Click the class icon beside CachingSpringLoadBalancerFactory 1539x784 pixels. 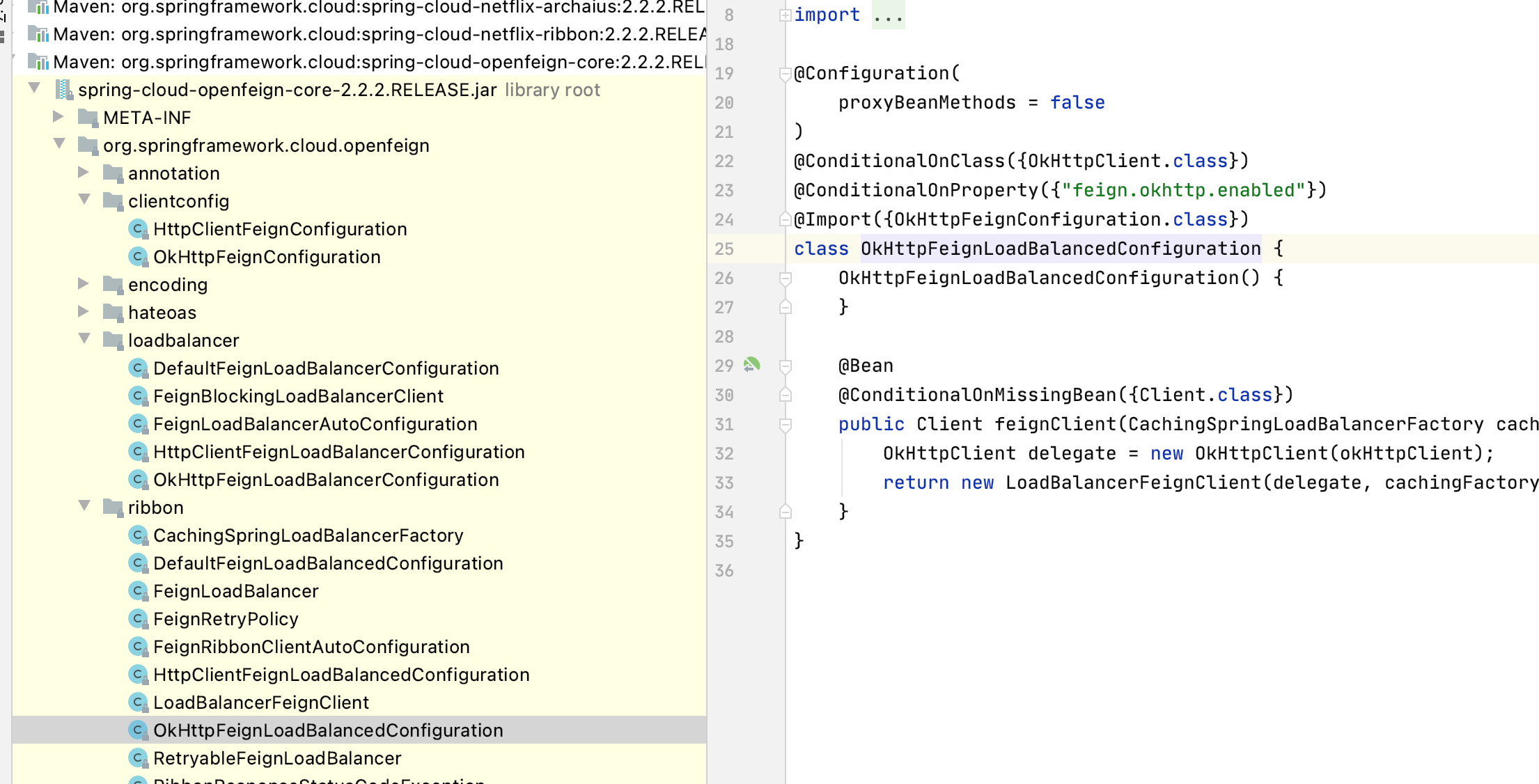tap(139, 535)
